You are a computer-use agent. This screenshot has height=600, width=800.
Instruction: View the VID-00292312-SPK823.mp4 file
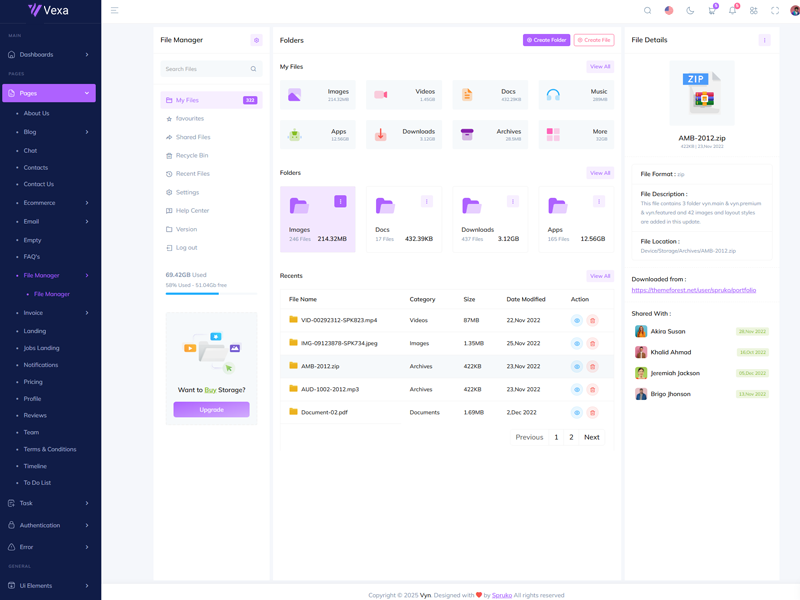(577, 321)
